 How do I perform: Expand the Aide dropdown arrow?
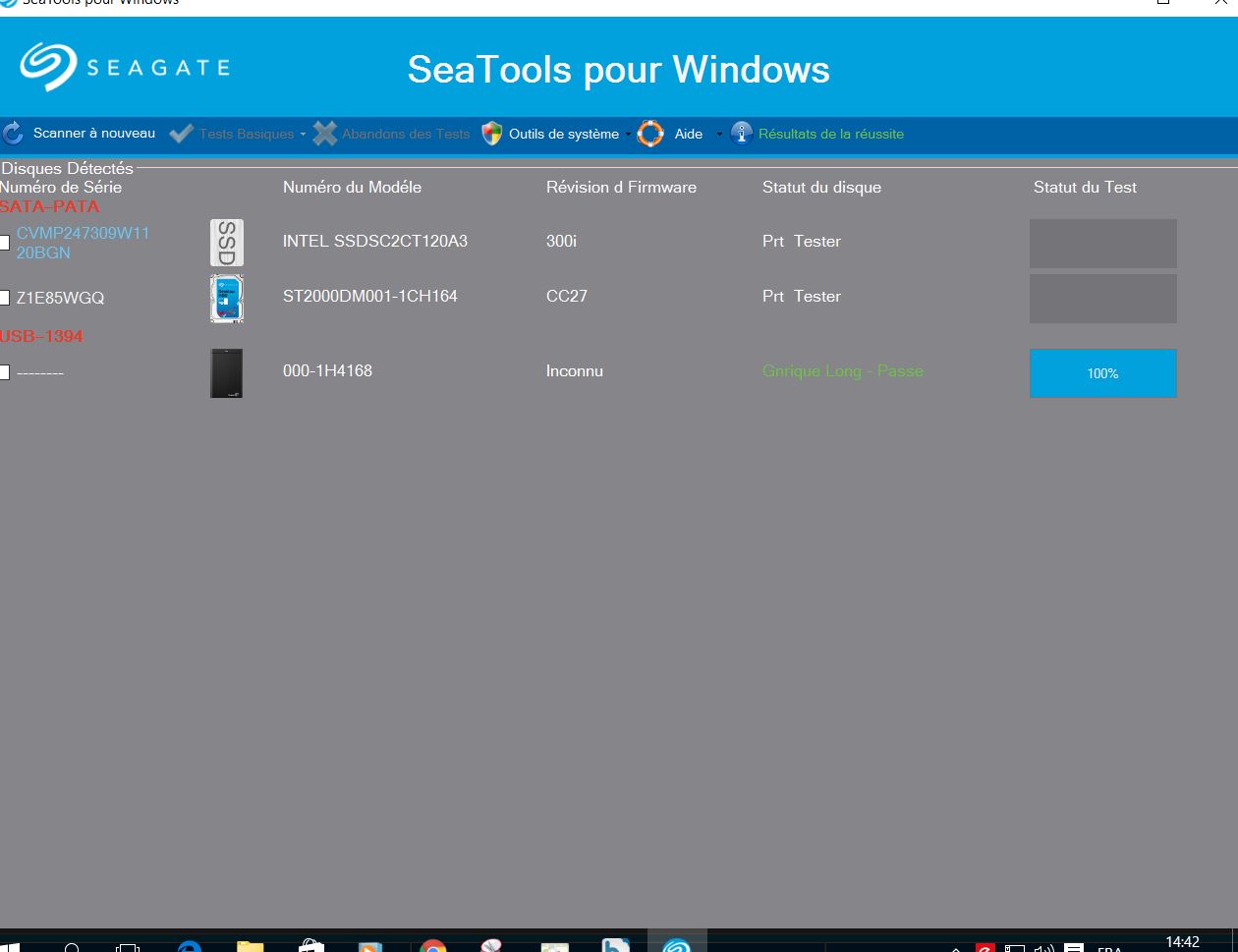pos(718,135)
